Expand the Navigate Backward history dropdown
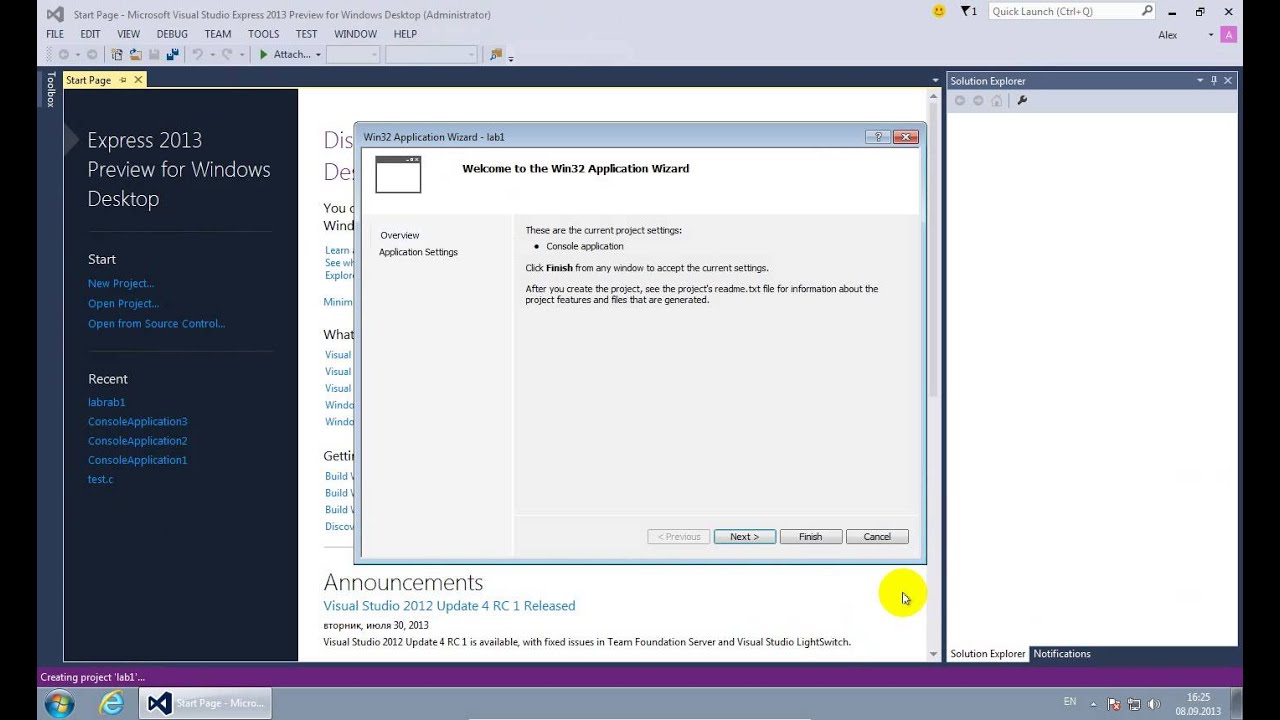This screenshot has width=1280, height=720. pos(78,54)
